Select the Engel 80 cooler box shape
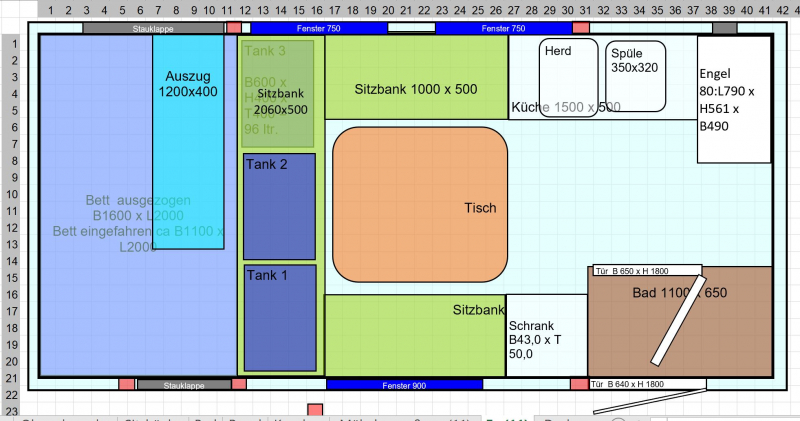This screenshot has width=800, height=421. [x=734, y=99]
